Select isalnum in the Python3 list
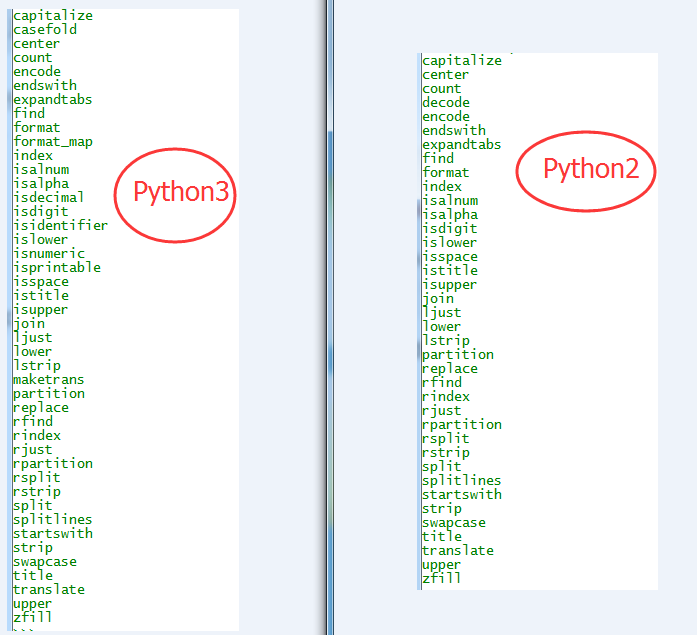The width and height of the screenshot is (697, 635). [x=41, y=169]
